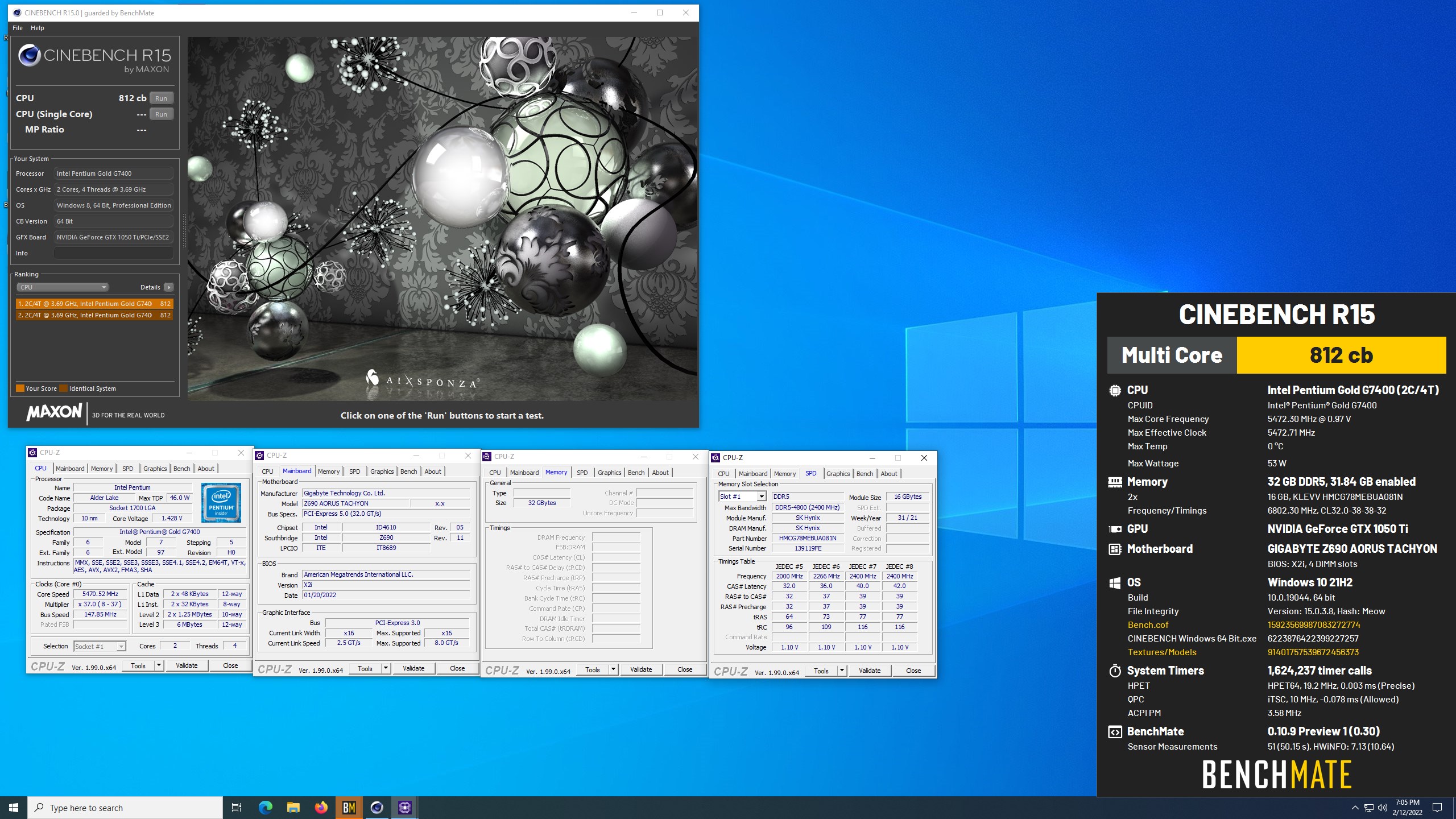
Task: Click Validate in first CPU-Z window
Action: click(x=187, y=665)
